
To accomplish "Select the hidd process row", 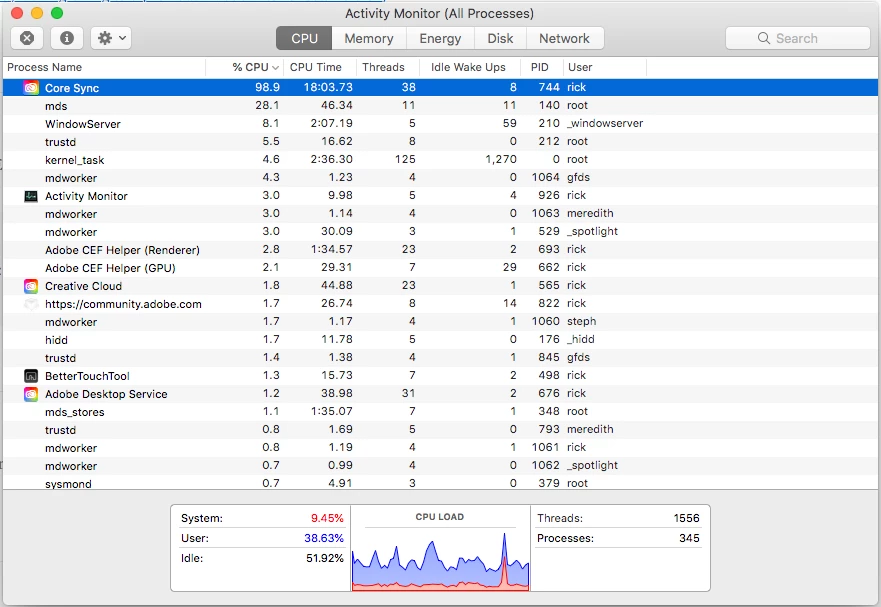I will pos(440,339).
